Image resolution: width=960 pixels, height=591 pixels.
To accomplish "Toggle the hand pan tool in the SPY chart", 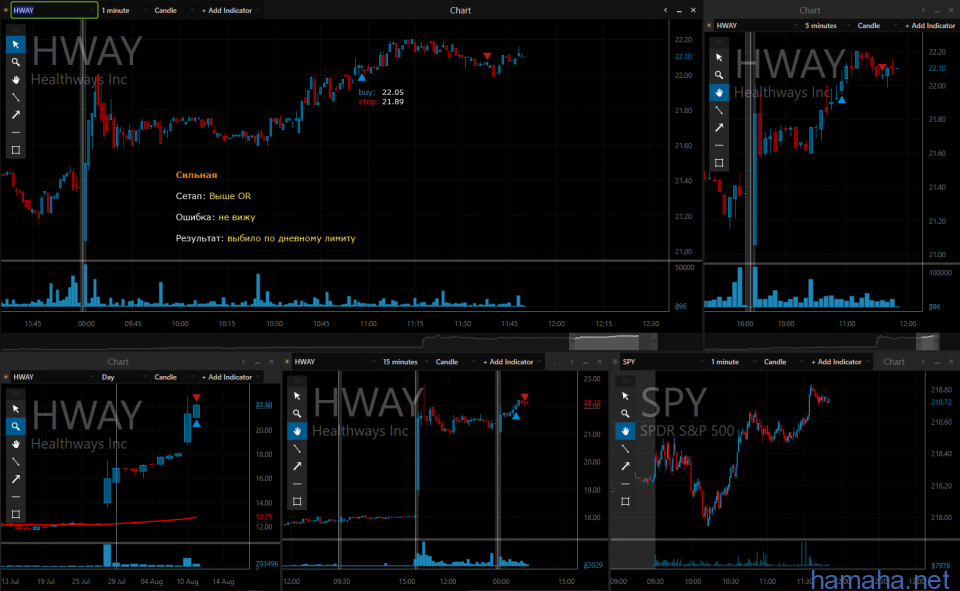I will point(625,431).
